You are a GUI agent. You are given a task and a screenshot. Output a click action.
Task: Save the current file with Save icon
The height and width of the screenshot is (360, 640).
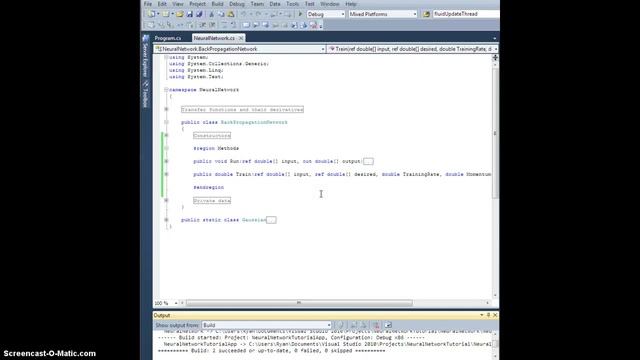pos(190,14)
